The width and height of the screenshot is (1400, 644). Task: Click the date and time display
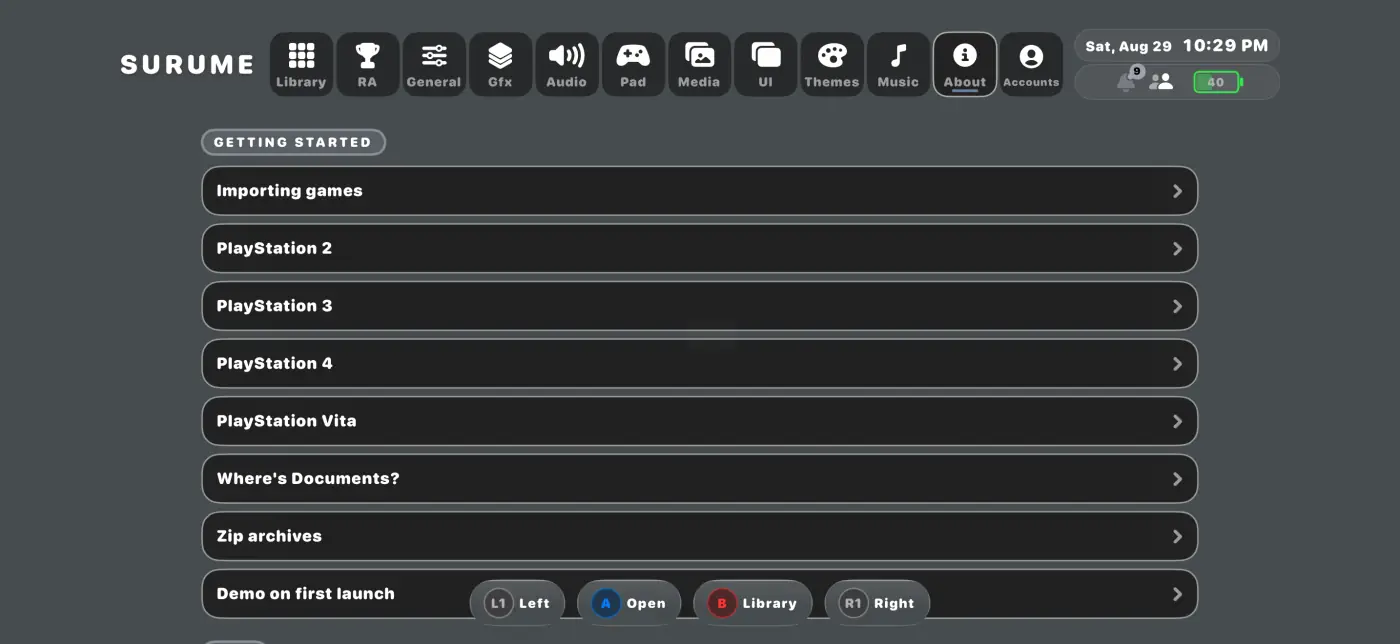pos(1177,46)
